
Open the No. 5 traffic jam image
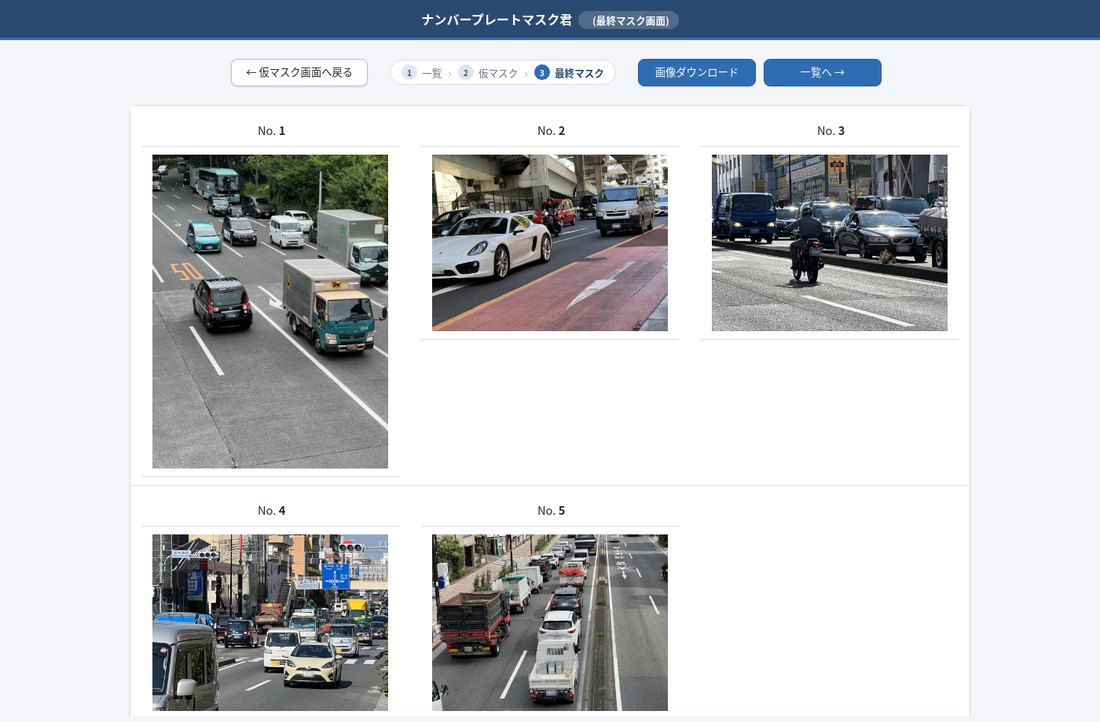click(x=550, y=622)
